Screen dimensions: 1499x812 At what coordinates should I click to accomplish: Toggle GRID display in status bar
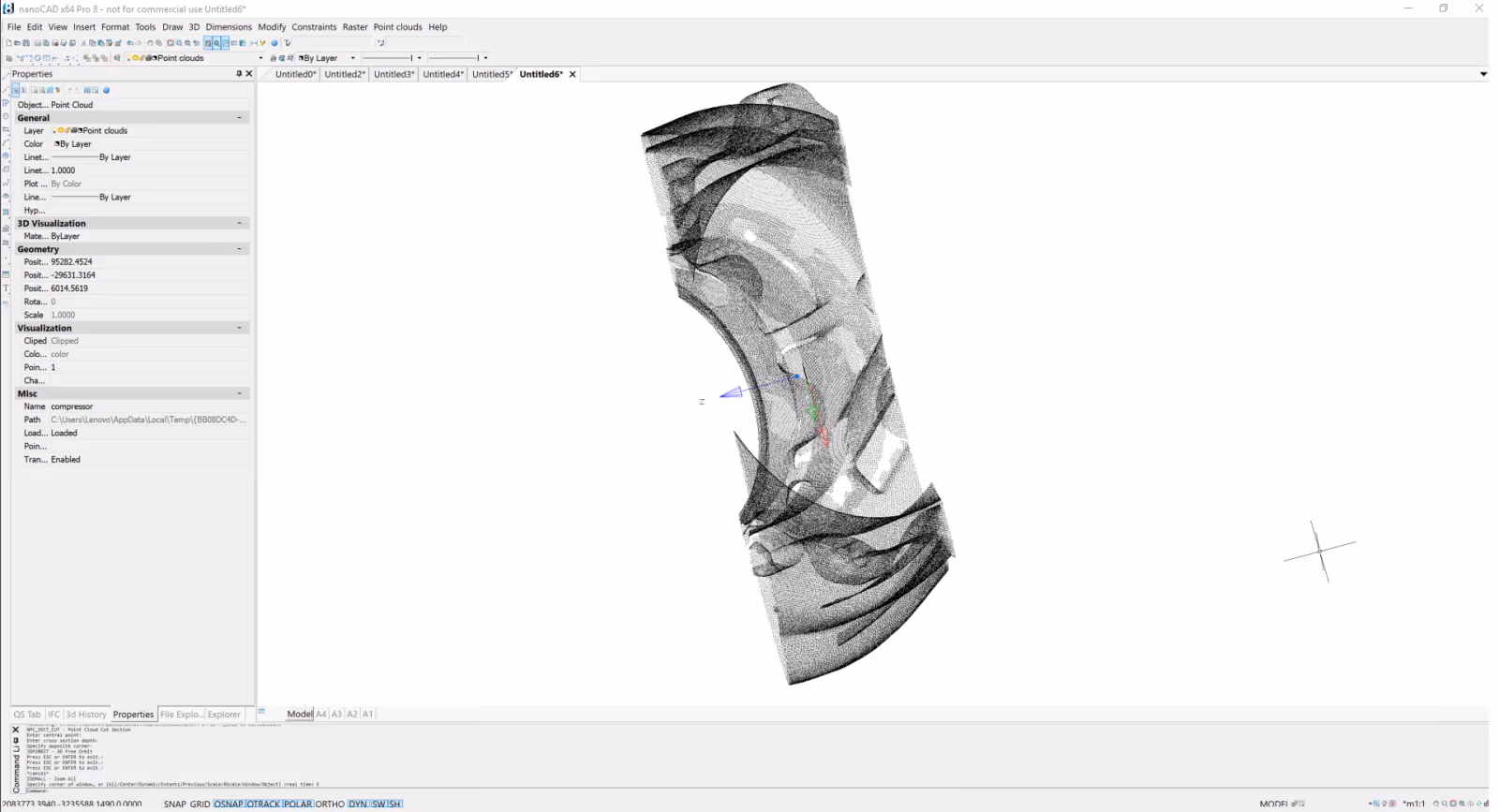click(x=200, y=804)
